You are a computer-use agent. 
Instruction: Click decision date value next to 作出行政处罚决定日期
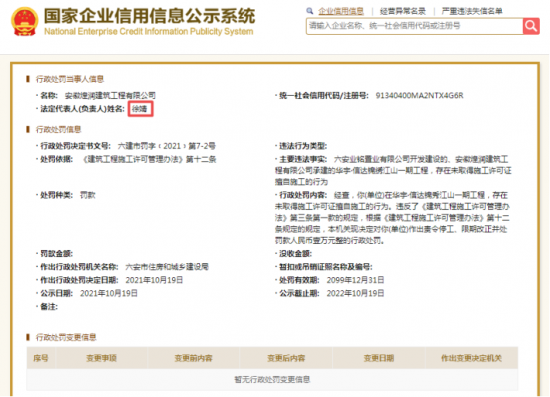pos(154,280)
